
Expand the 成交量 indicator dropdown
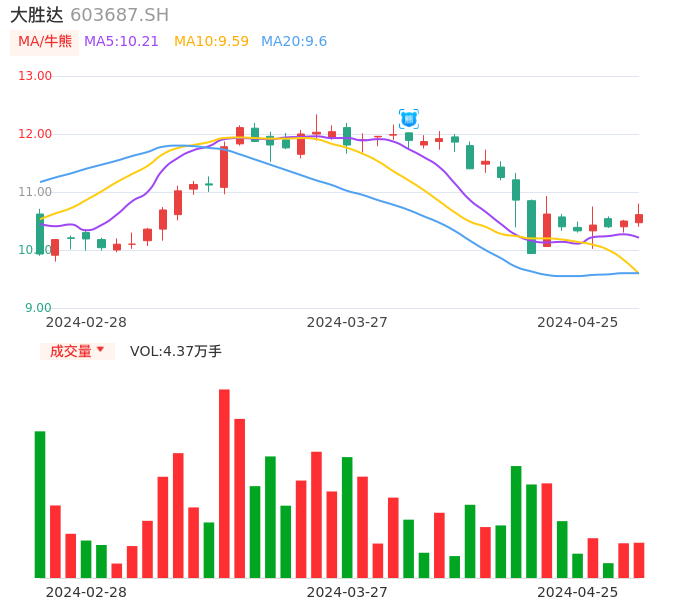(x=77, y=351)
